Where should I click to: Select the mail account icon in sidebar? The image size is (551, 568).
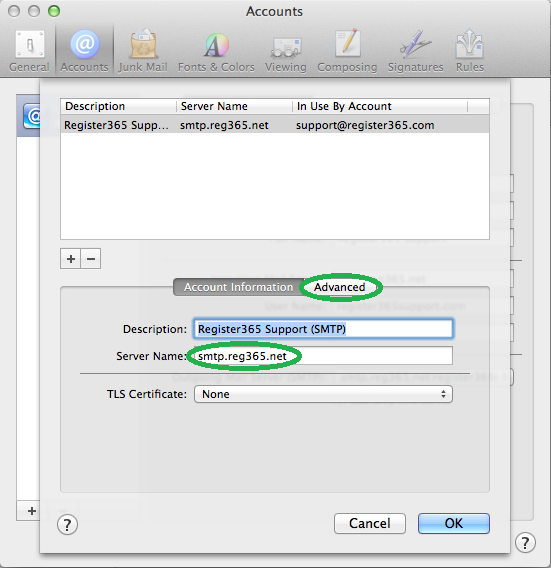pyautogui.click(x=32, y=116)
